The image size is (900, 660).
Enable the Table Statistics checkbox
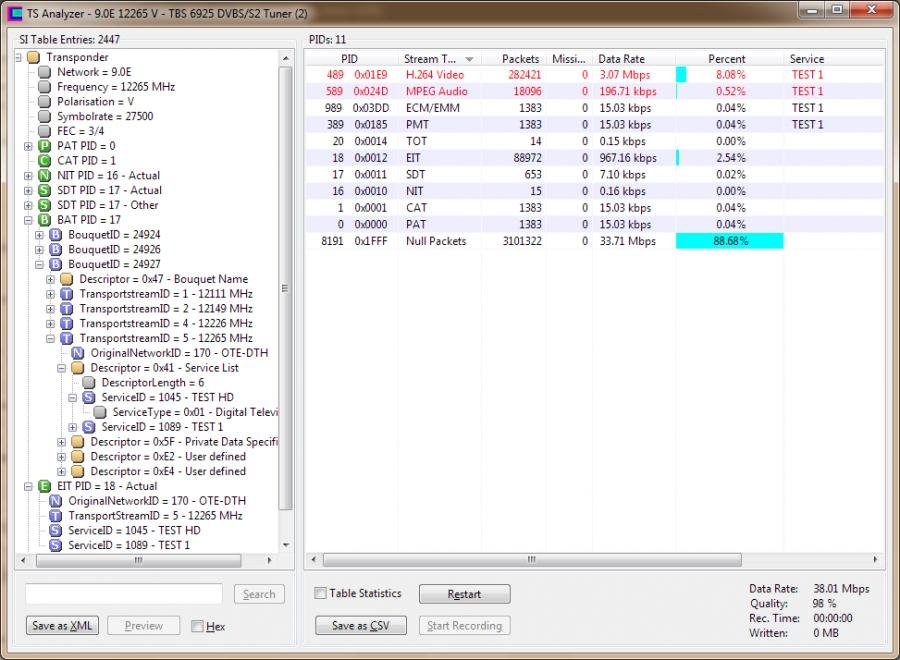(x=320, y=593)
